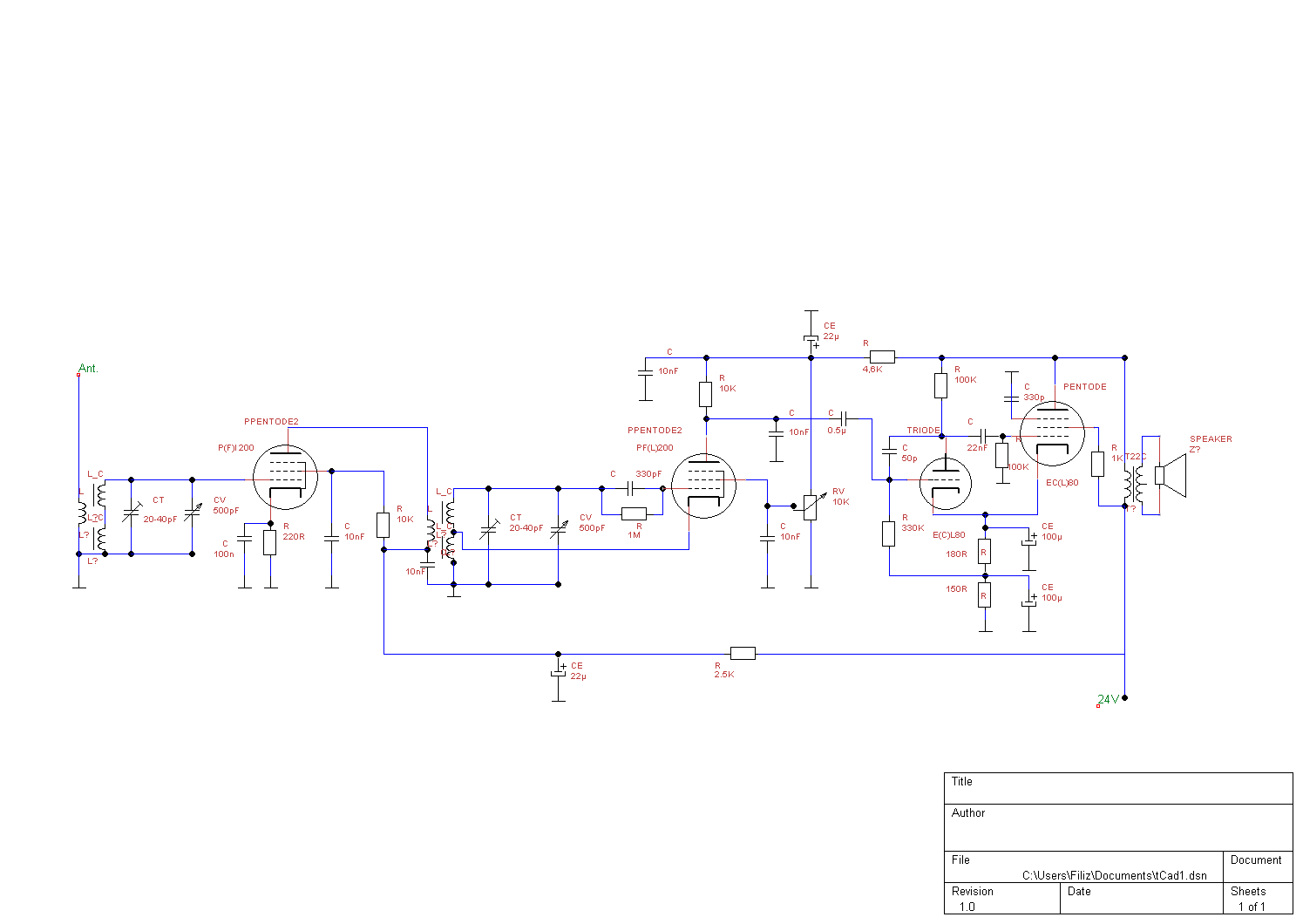Select the RV 10K potentiometer symbol
This screenshot has height=924, width=1303.
pyautogui.click(x=811, y=506)
